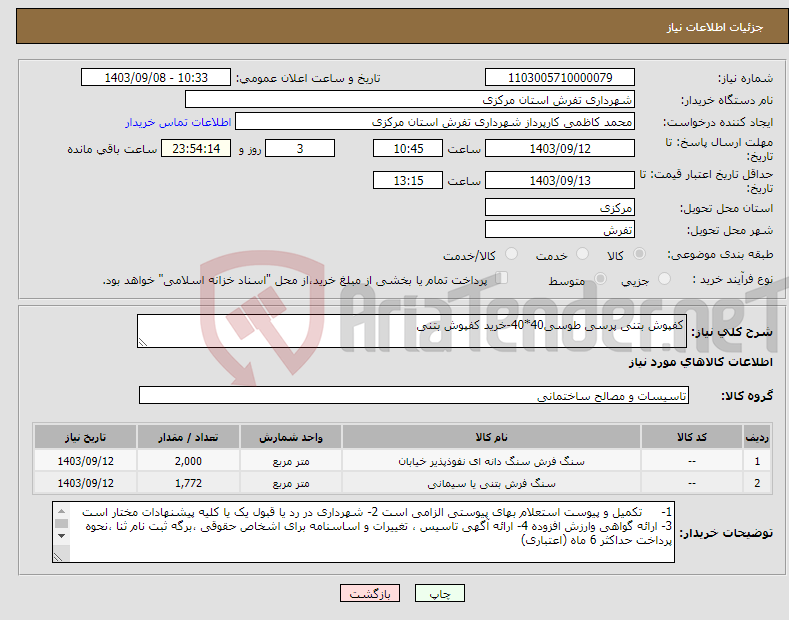Click item name سنگ فرش سنگ دانه ای نفوذپذیر خیابان
The image size is (789, 620).
pos(491,461)
